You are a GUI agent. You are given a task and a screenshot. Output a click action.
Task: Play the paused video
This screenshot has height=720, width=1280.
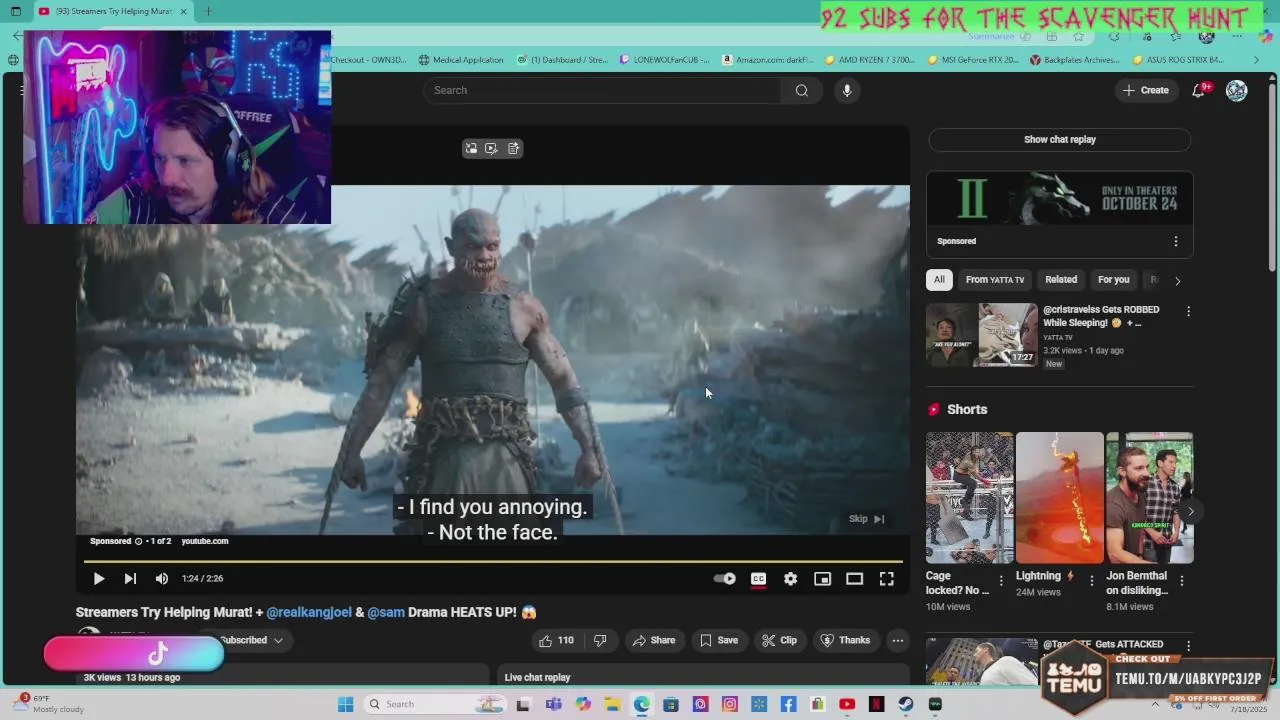98,579
